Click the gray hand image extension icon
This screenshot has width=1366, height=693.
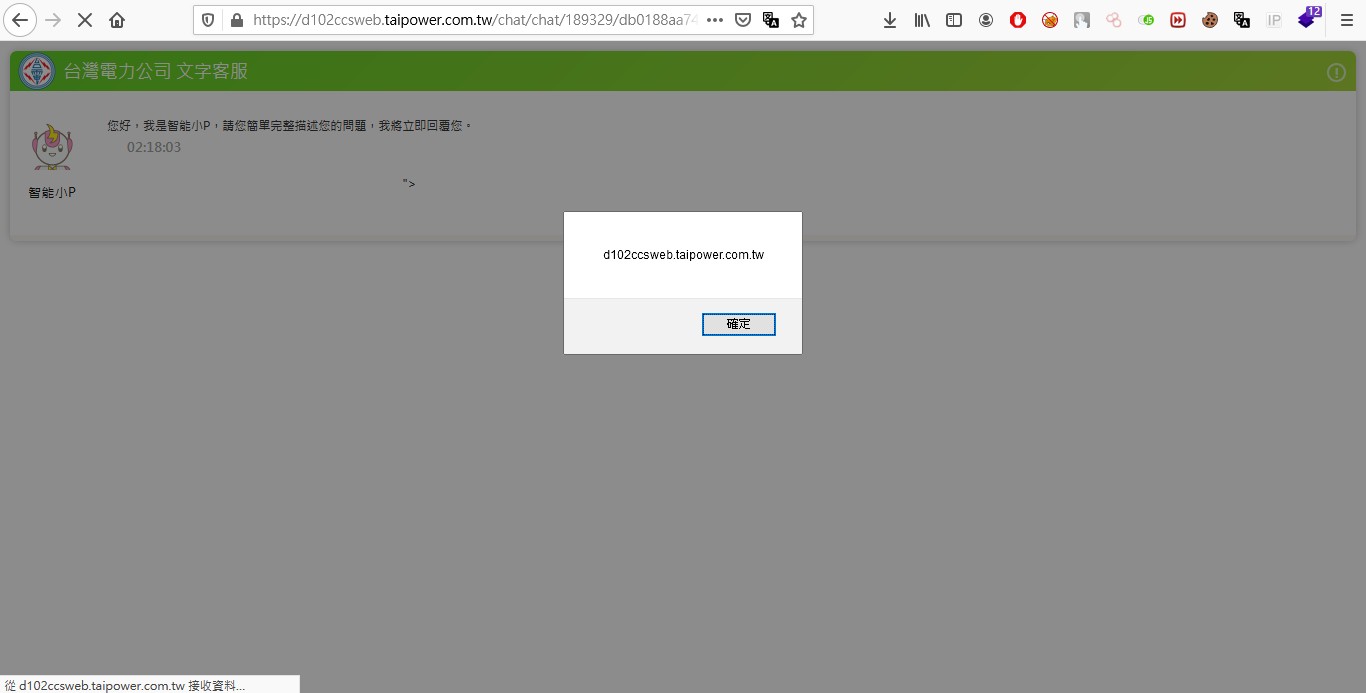click(x=1082, y=20)
